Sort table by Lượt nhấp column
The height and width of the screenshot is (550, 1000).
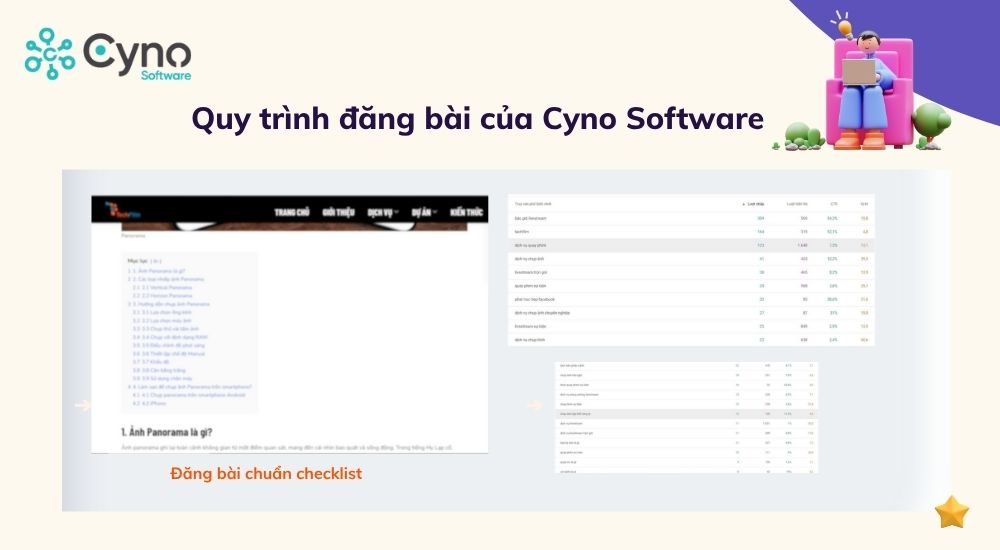coord(756,203)
